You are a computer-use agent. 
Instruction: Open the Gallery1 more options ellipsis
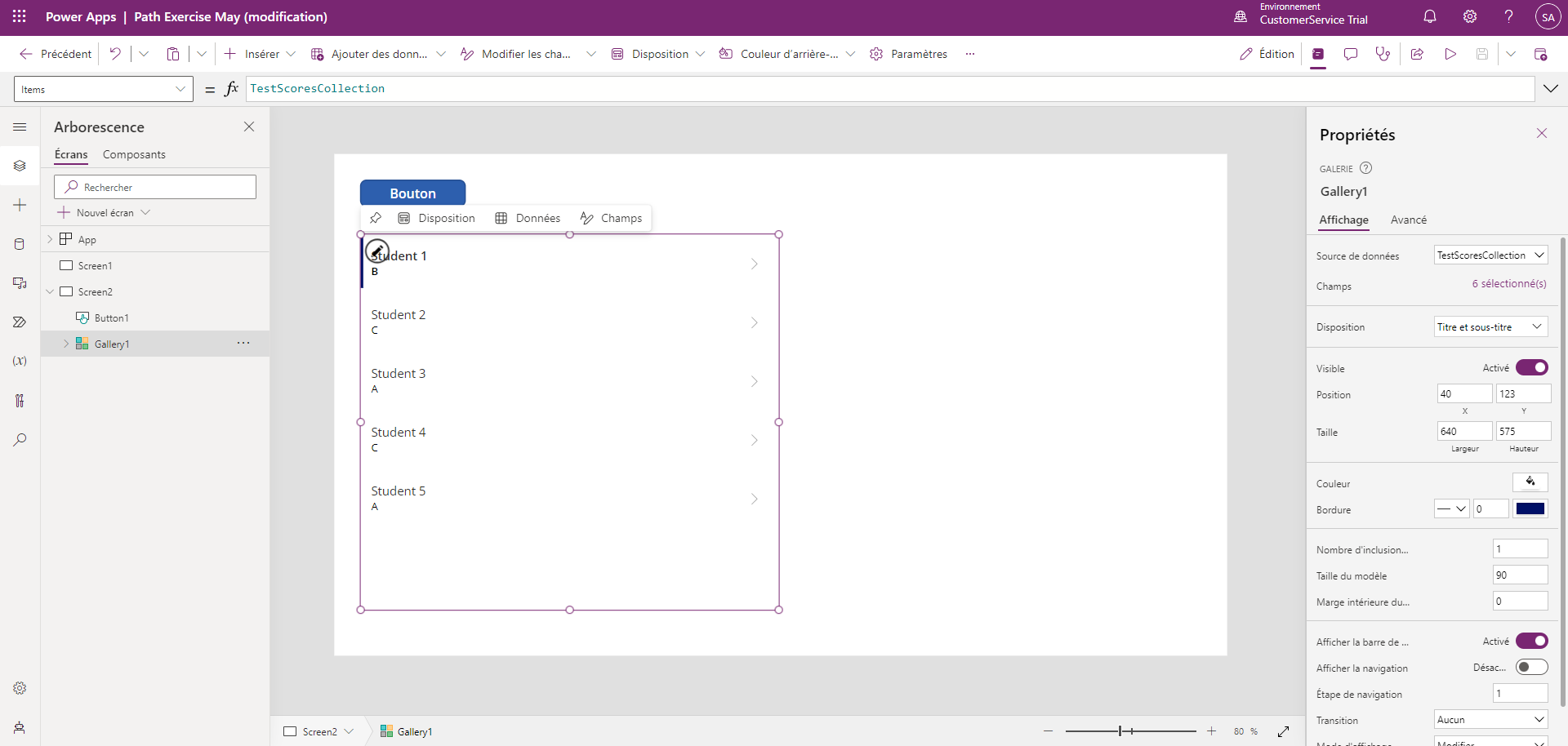pyautogui.click(x=243, y=344)
